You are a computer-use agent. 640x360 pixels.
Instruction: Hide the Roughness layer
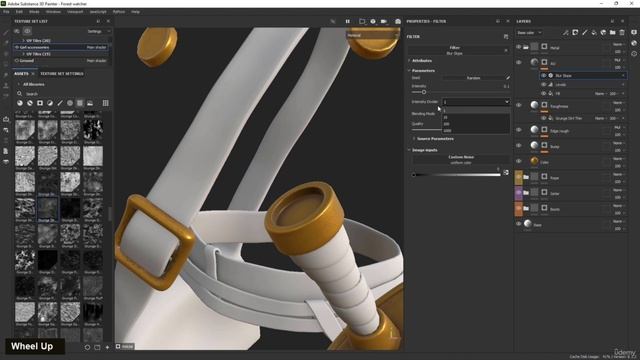(519, 105)
